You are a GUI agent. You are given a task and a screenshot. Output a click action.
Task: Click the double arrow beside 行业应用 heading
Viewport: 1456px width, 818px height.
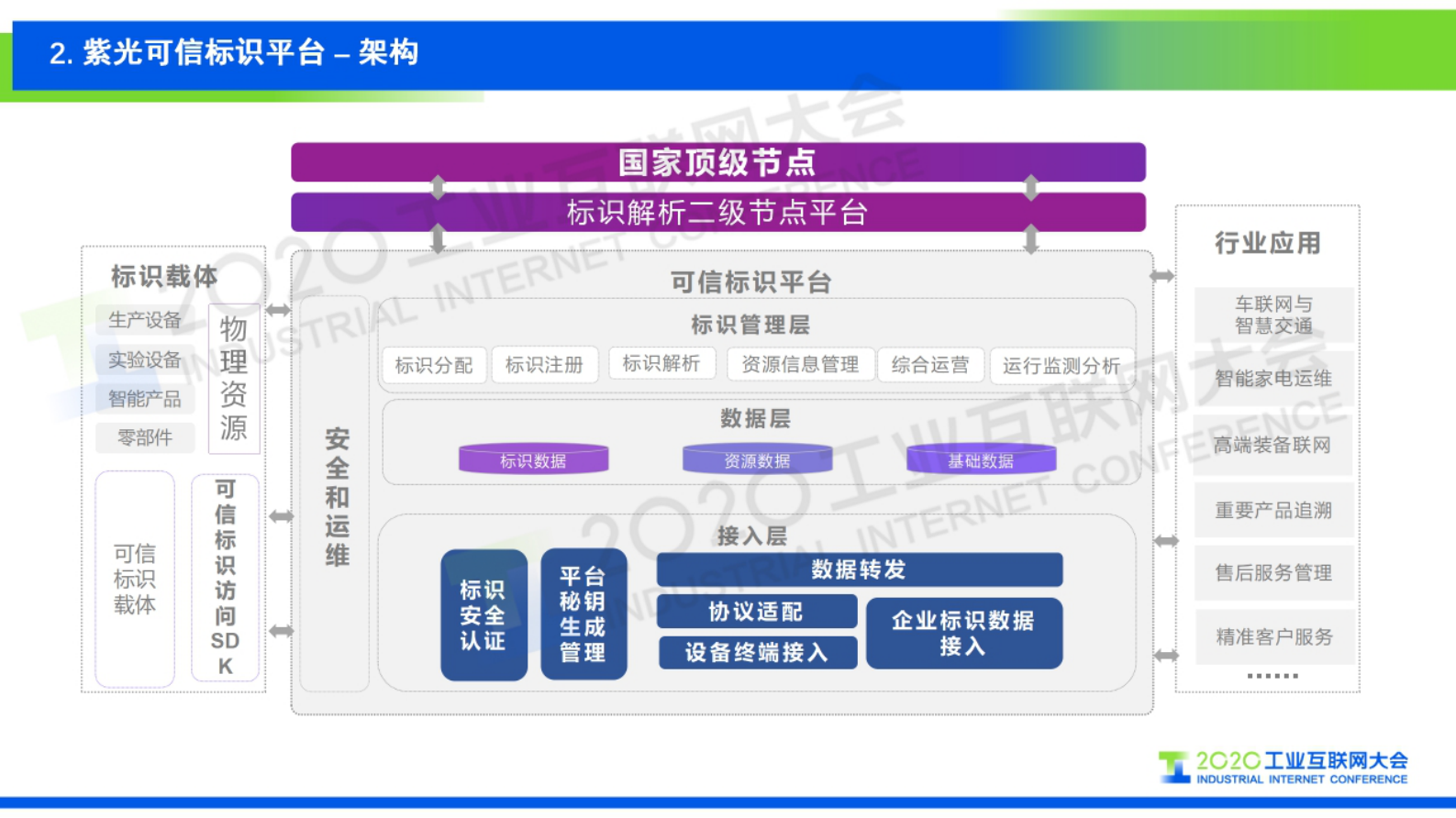[x=1162, y=275]
